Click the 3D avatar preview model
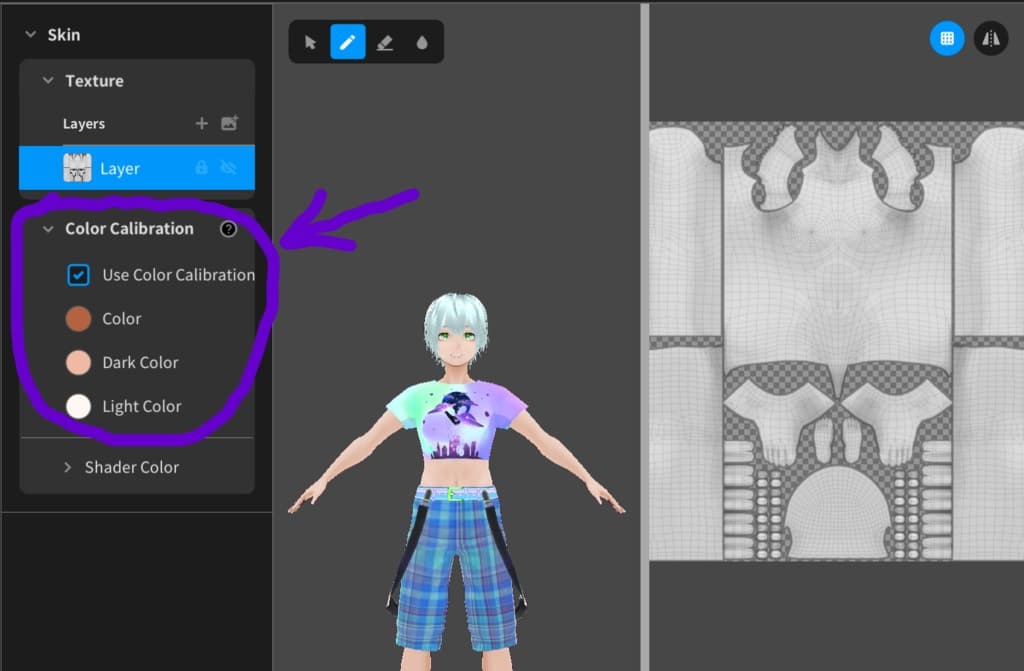Image resolution: width=1024 pixels, height=671 pixels. click(x=456, y=481)
